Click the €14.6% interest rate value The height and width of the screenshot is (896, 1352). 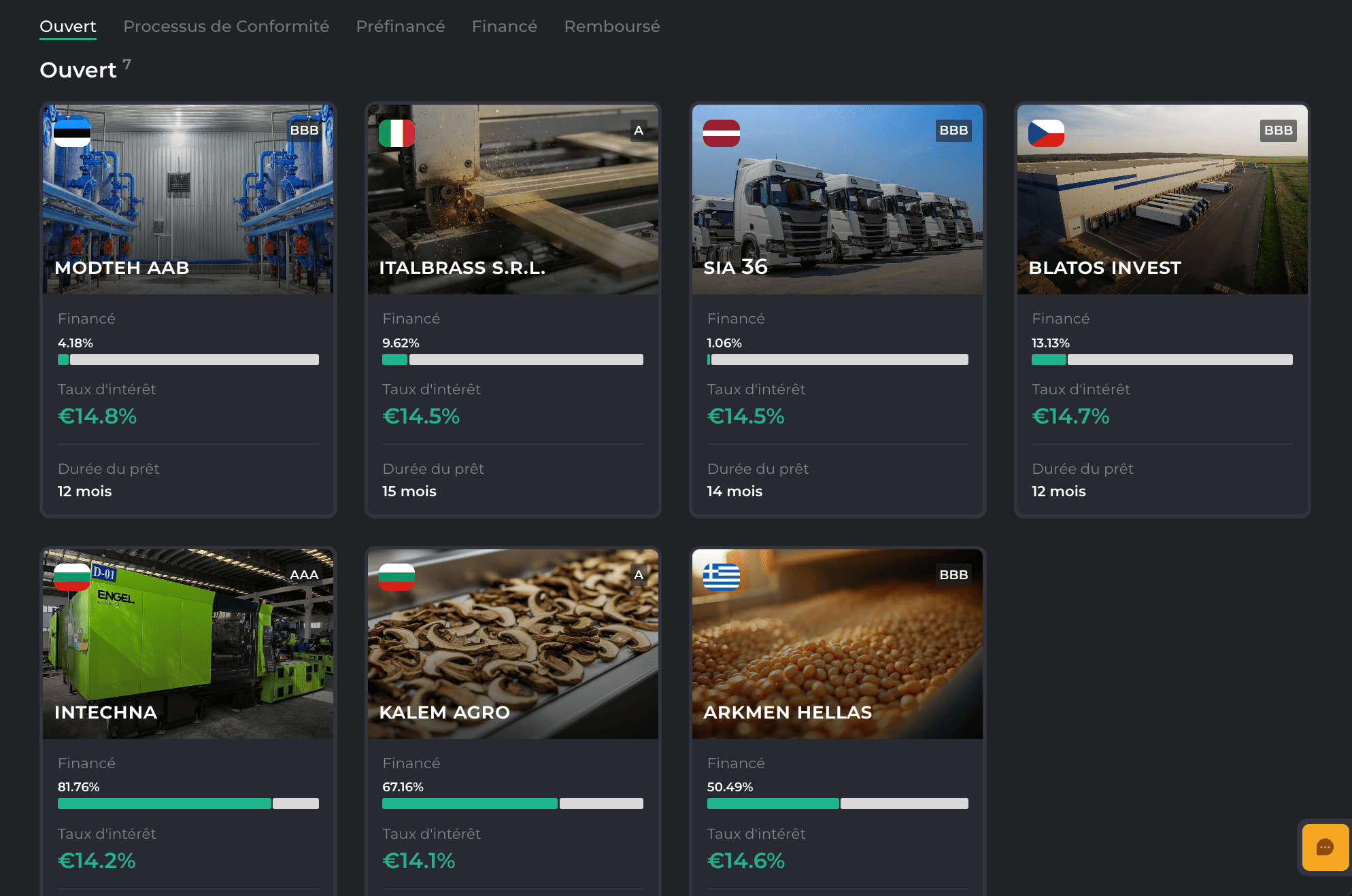coord(746,861)
